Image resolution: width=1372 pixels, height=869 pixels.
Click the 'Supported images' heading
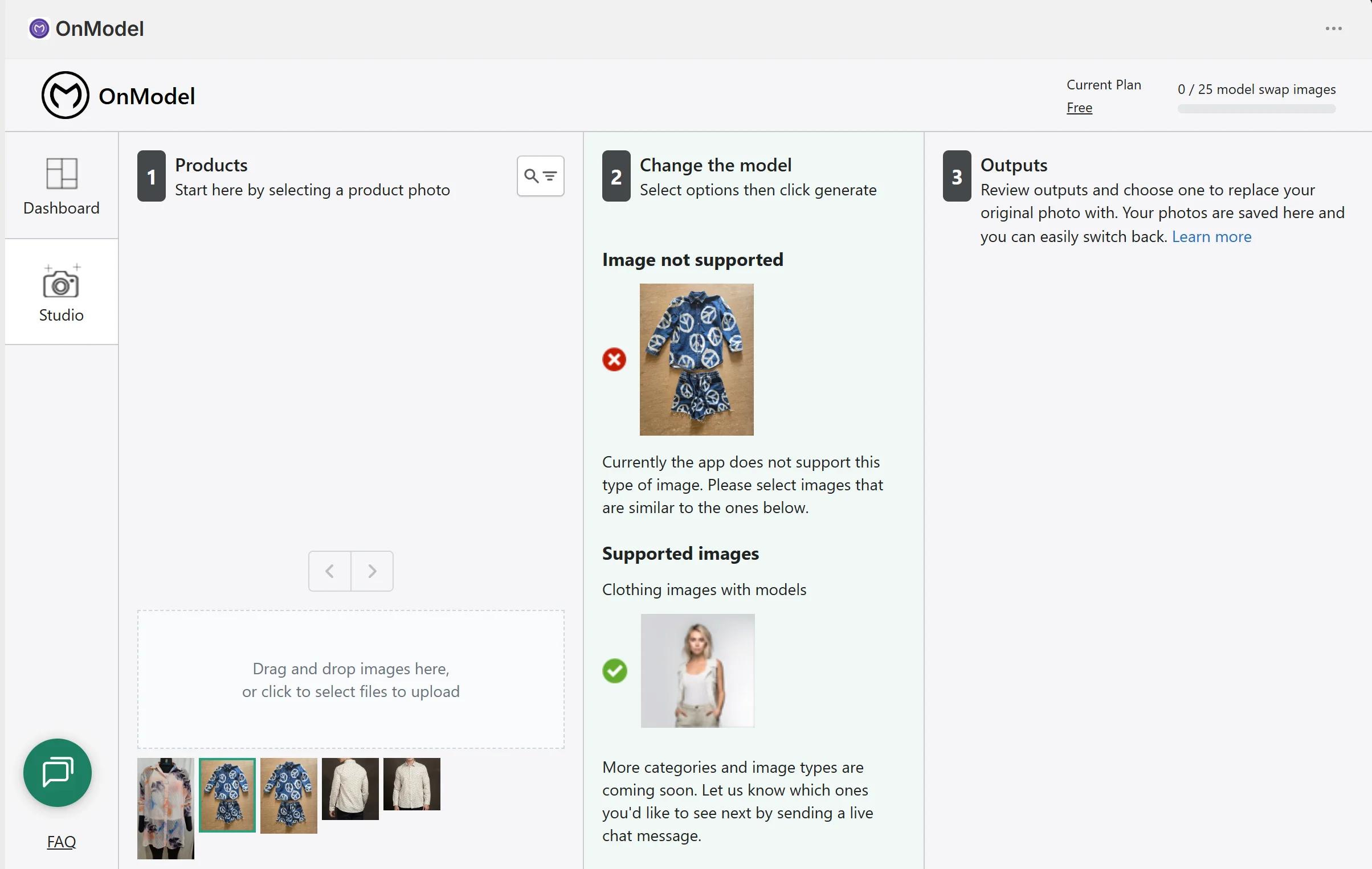[680, 554]
